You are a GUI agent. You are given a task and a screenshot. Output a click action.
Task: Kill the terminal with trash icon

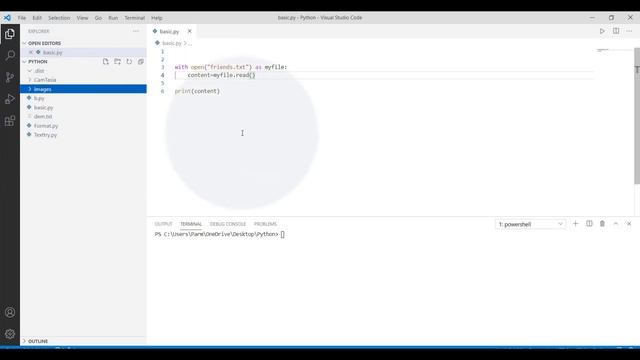[602, 224]
